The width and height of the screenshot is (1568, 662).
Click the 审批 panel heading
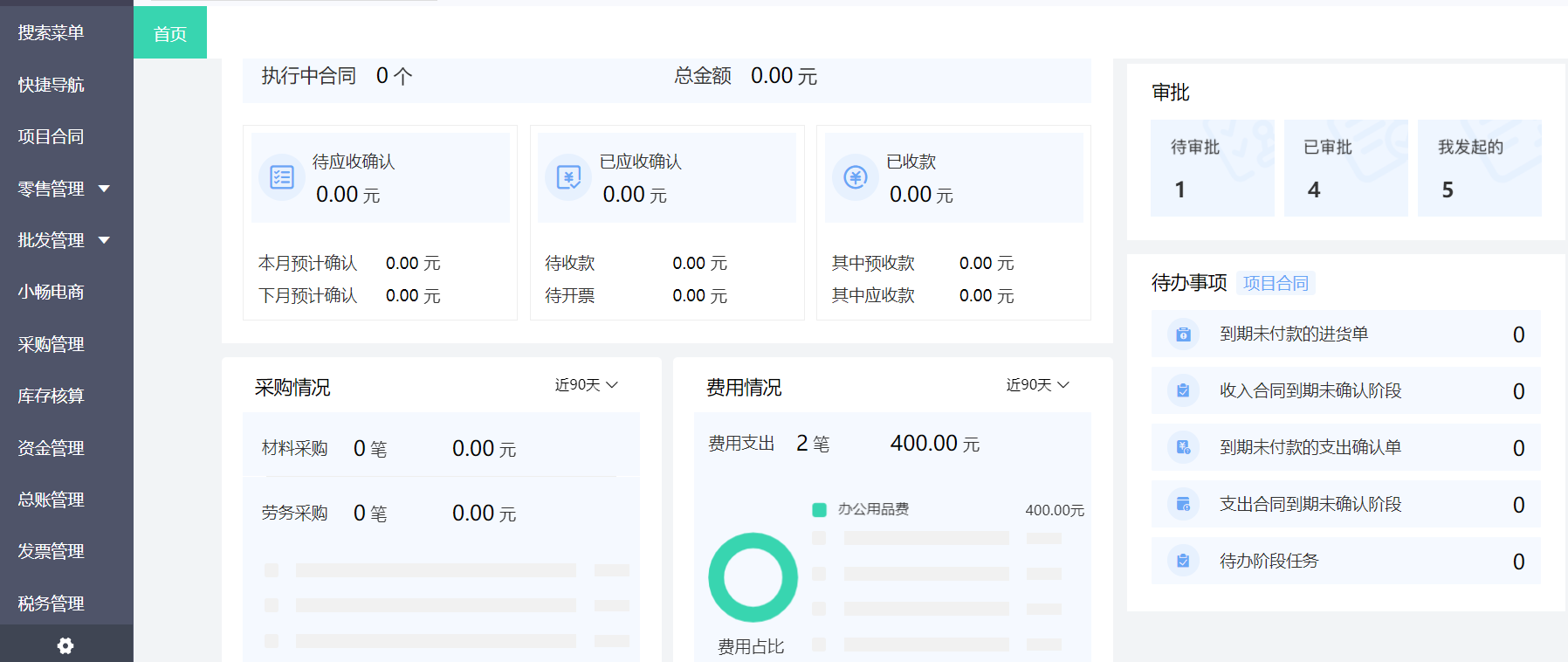click(x=1171, y=92)
